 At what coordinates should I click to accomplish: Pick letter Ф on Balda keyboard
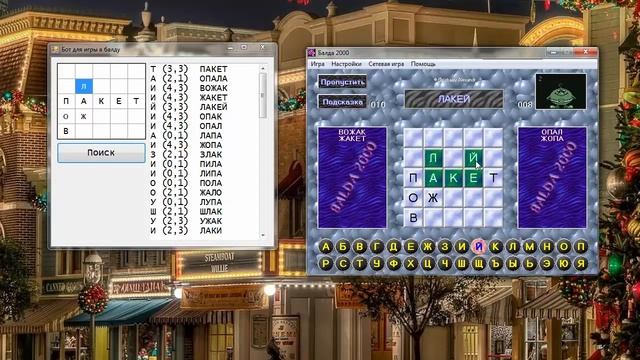point(393,264)
